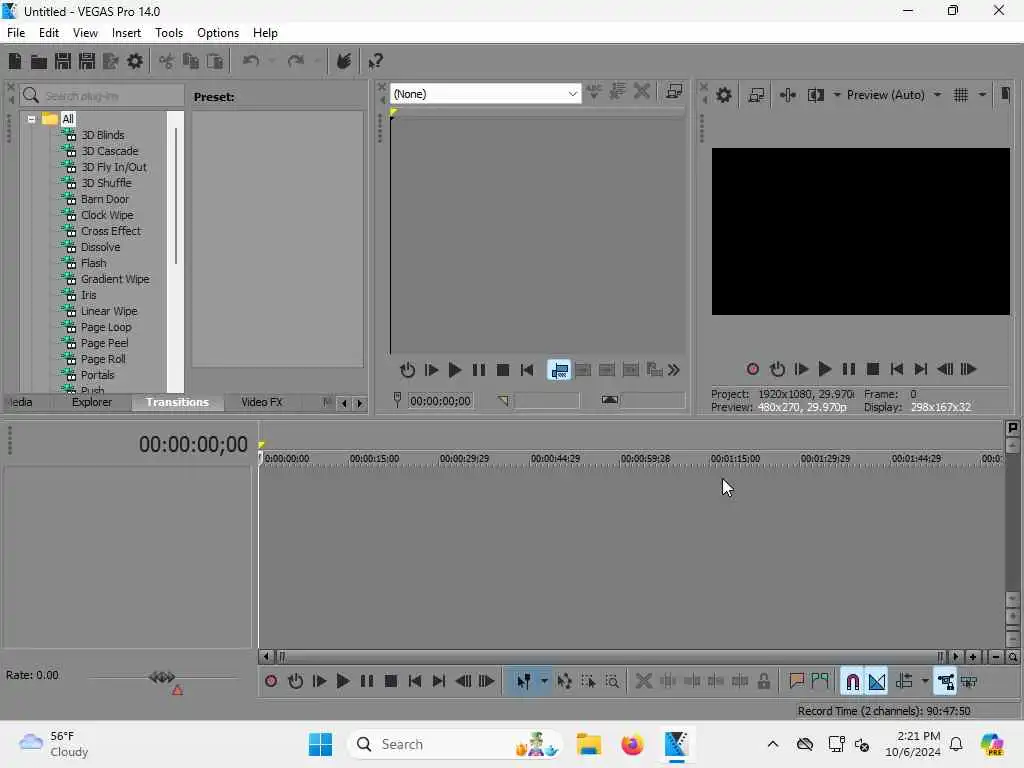
Task: Toggle Loop Playback in trimmer transport
Action: [407, 370]
